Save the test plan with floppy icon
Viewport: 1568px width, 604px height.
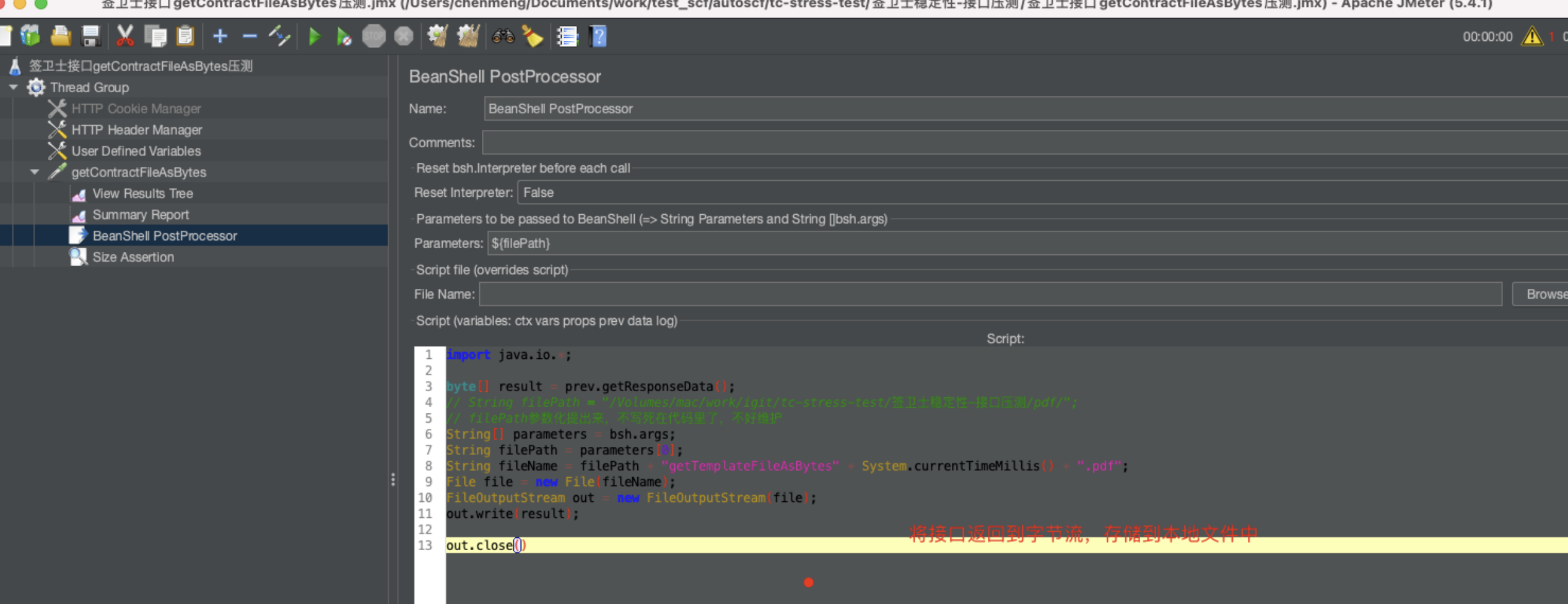(x=90, y=37)
